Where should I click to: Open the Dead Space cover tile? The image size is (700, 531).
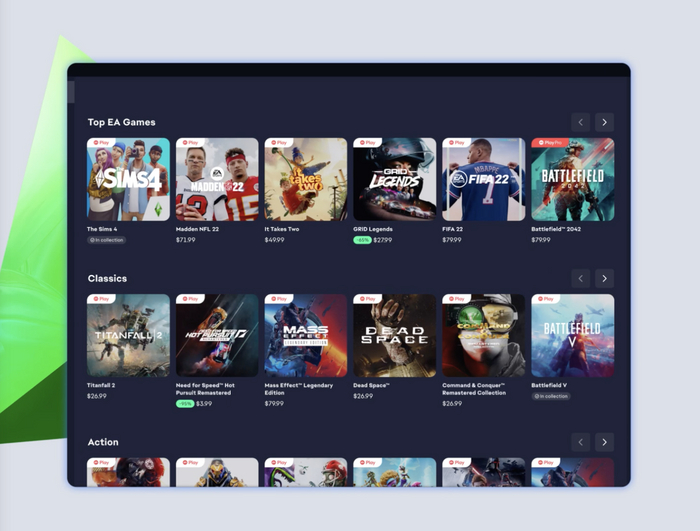(395, 335)
